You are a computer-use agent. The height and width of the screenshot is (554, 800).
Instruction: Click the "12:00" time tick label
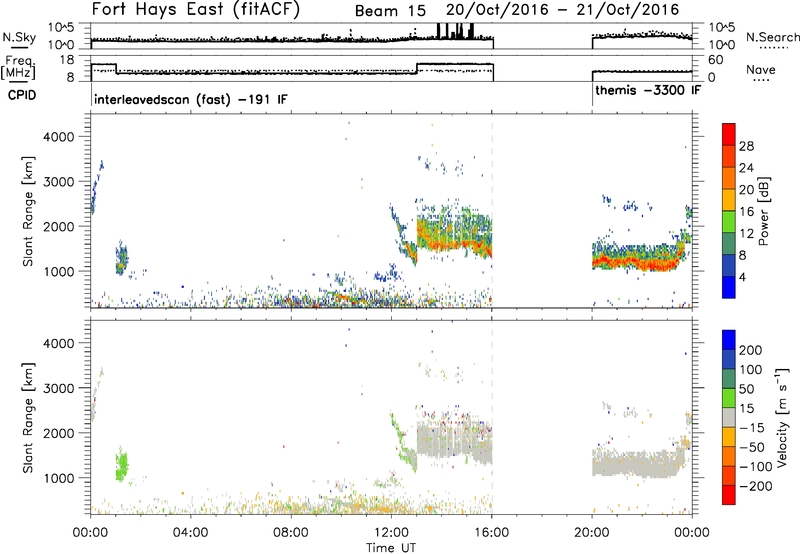[391, 533]
